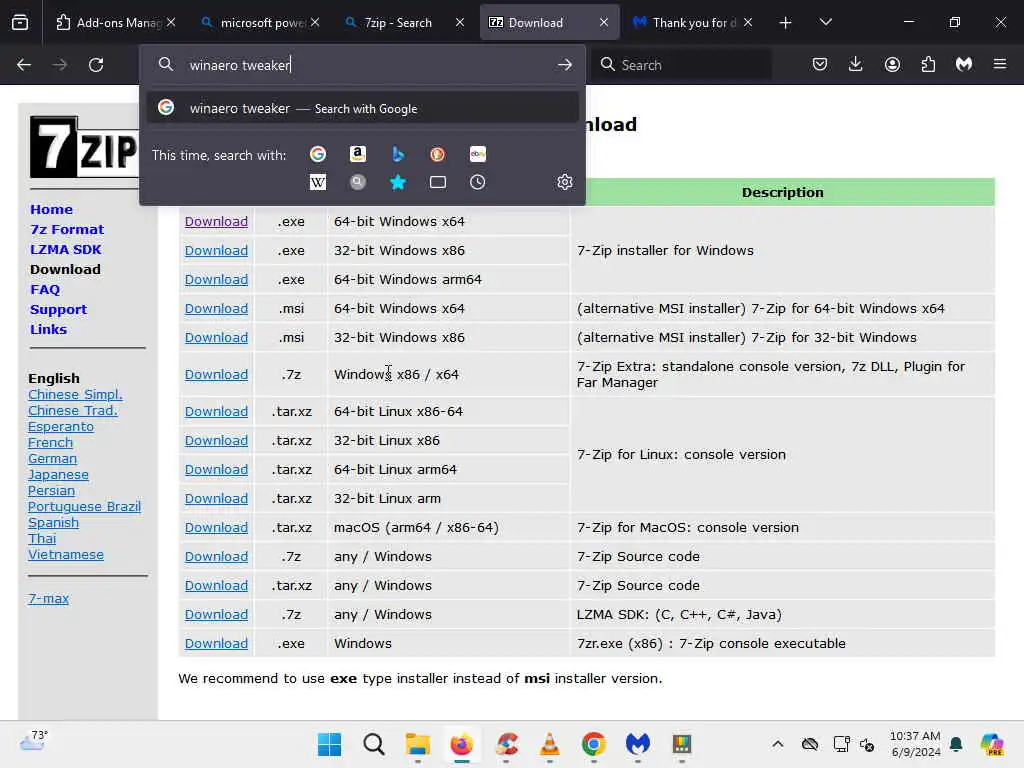This screenshot has width=1024, height=768.
Task: Open the notification bell in the taskbar
Action: [x=956, y=744]
